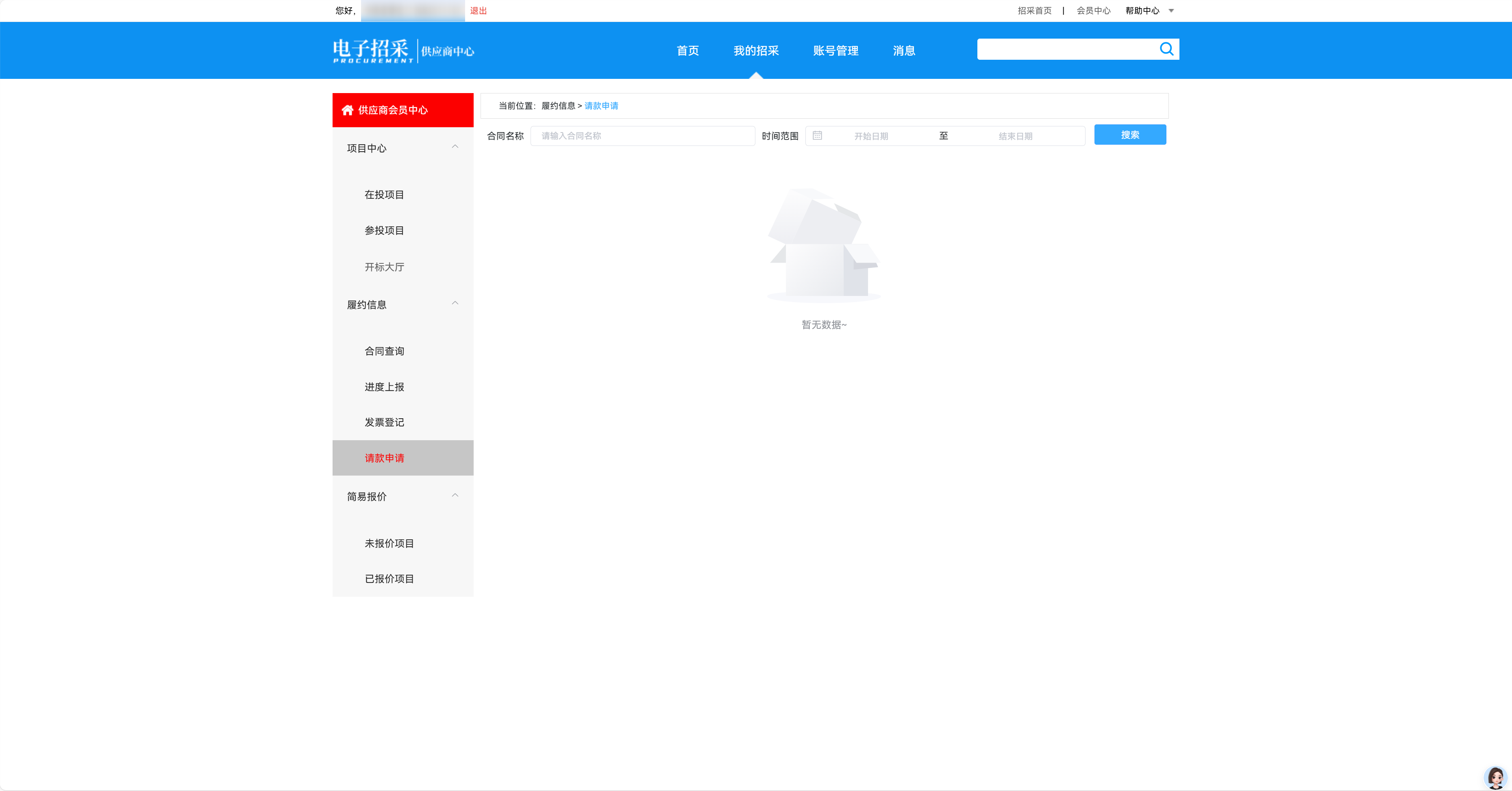Focus the 合同名称 input field
Viewport: 1512px width, 791px height.
click(x=643, y=135)
